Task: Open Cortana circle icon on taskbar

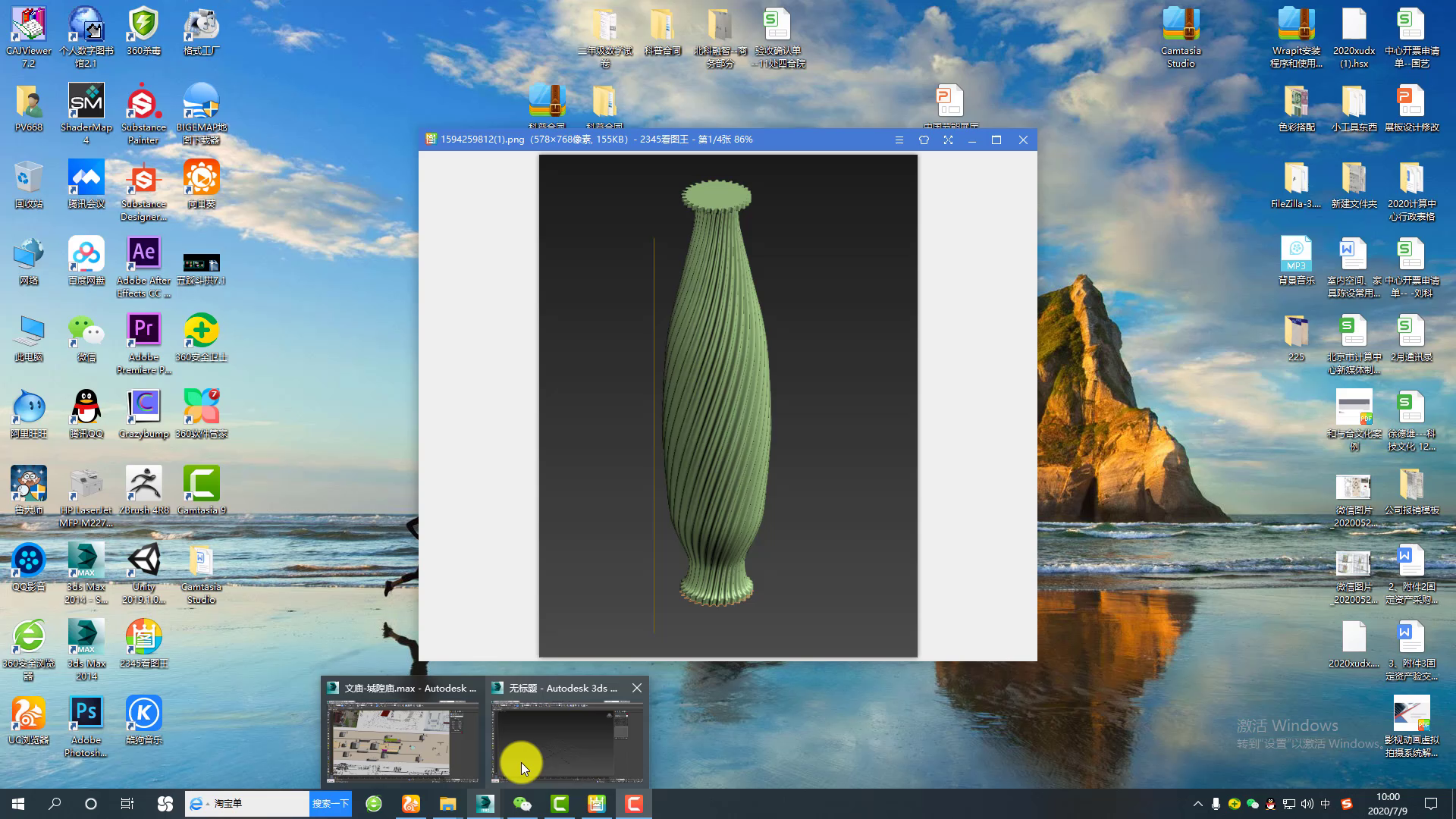Action: point(91,804)
